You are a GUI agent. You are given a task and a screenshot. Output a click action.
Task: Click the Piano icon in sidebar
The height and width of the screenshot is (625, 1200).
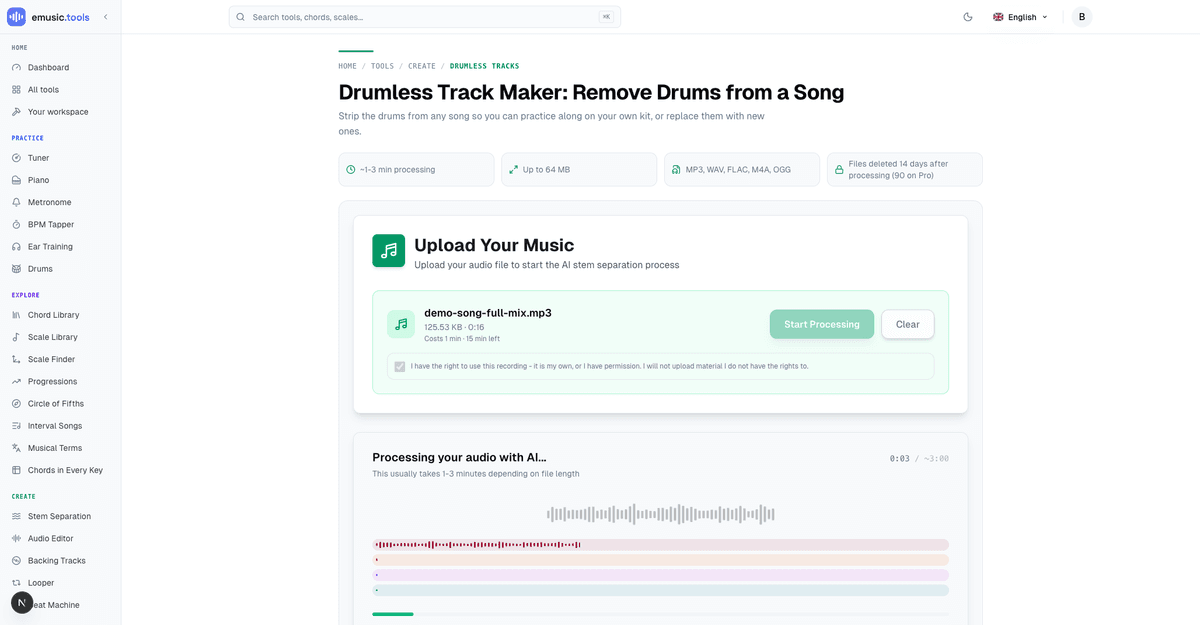(16, 180)
